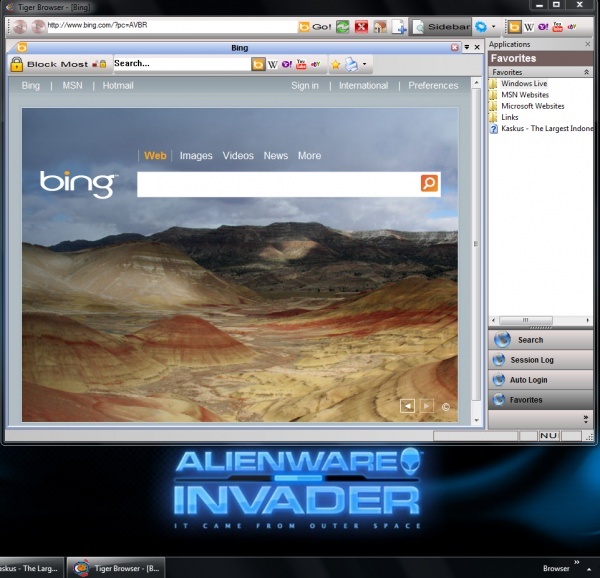Open the Bing link in the page header
Screen dimensions: 600x578
[31, 85]
